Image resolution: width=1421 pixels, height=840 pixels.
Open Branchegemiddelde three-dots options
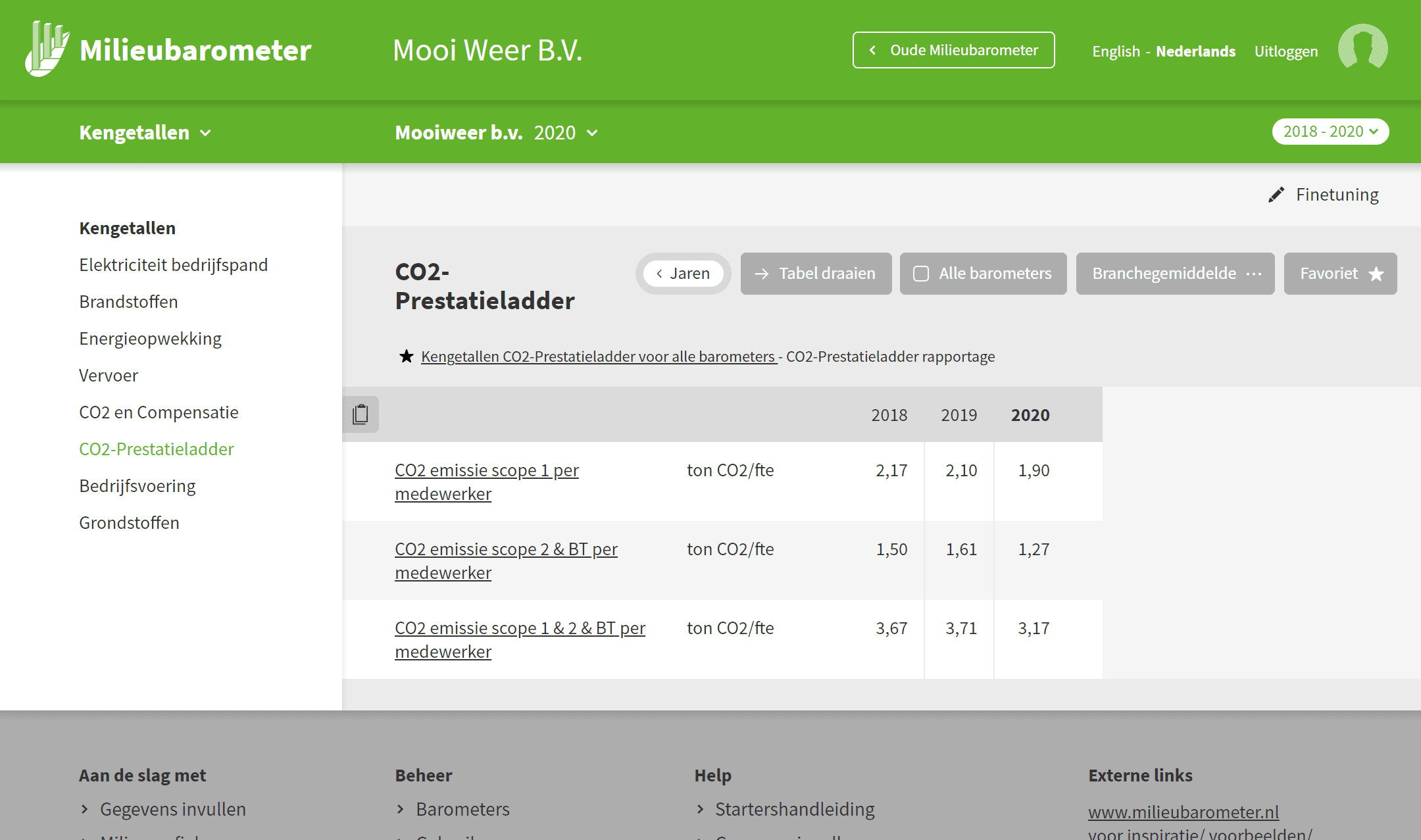coord(1254,274)
